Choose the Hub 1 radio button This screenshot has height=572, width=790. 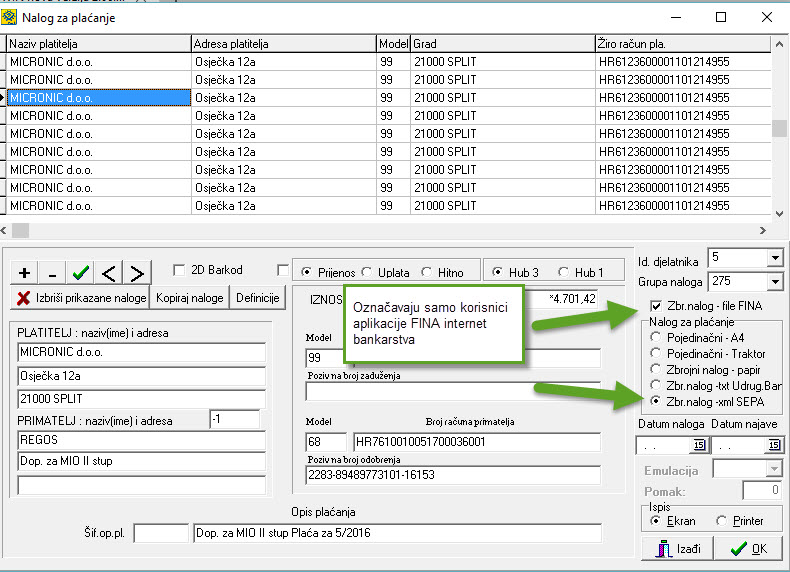565,272
